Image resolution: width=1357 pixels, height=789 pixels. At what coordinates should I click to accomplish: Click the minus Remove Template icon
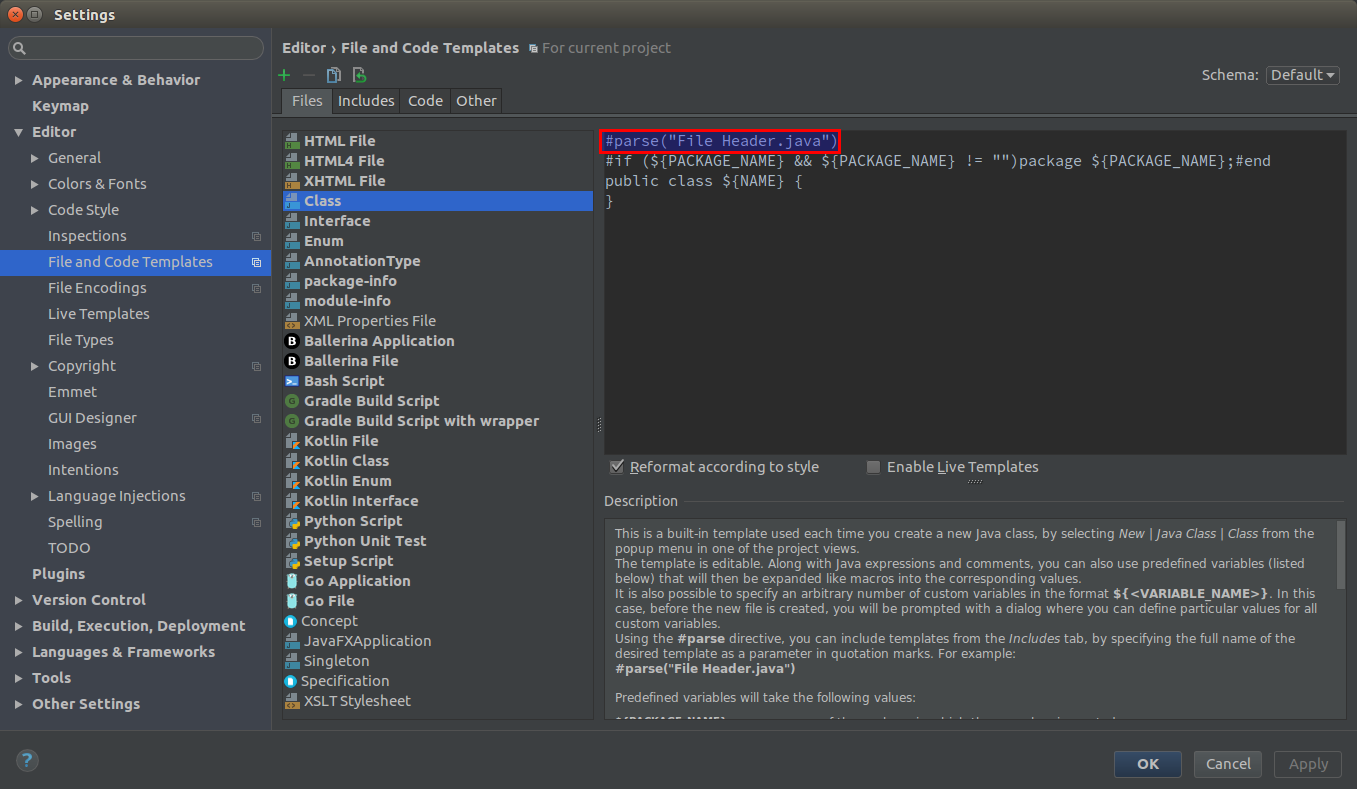[x=309, y=75]
